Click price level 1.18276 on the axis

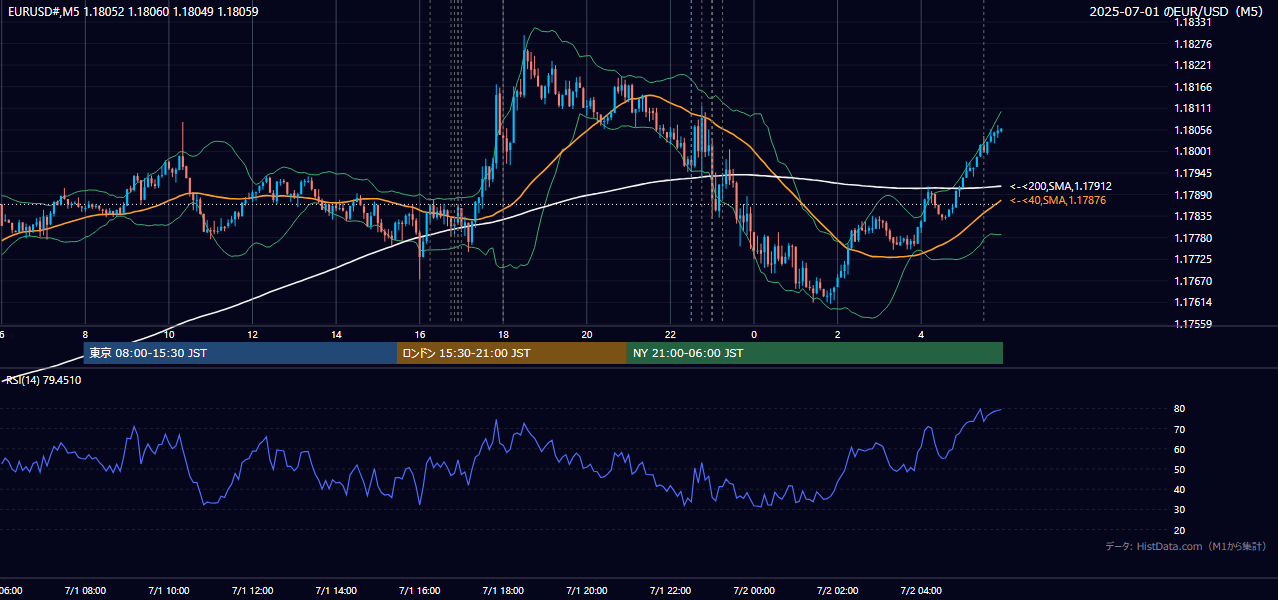[1192, 44]
